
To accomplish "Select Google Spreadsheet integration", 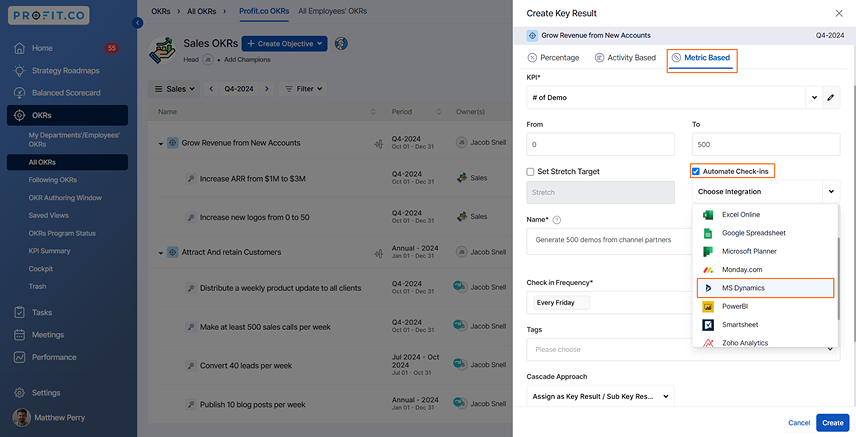I will (x=765, y=233).
